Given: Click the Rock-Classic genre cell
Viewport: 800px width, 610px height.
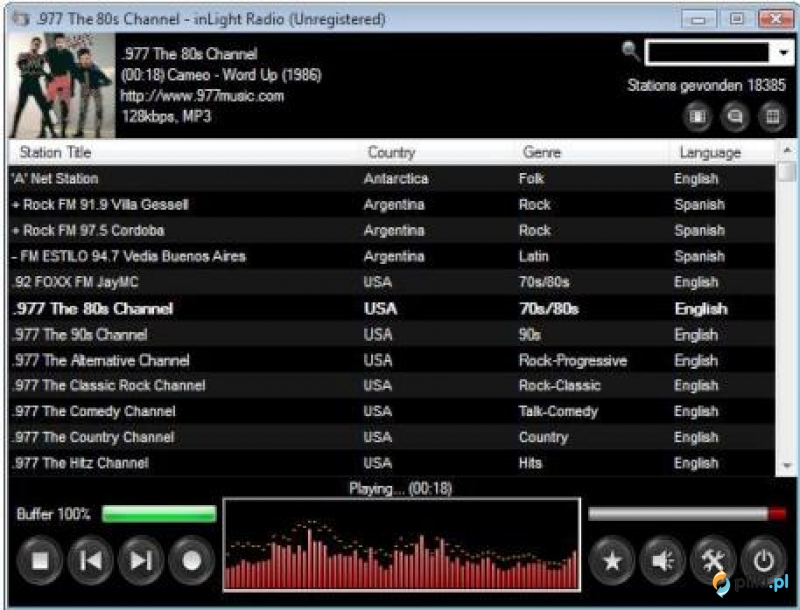Looking at the screenshot, I should tap(560, 386).
